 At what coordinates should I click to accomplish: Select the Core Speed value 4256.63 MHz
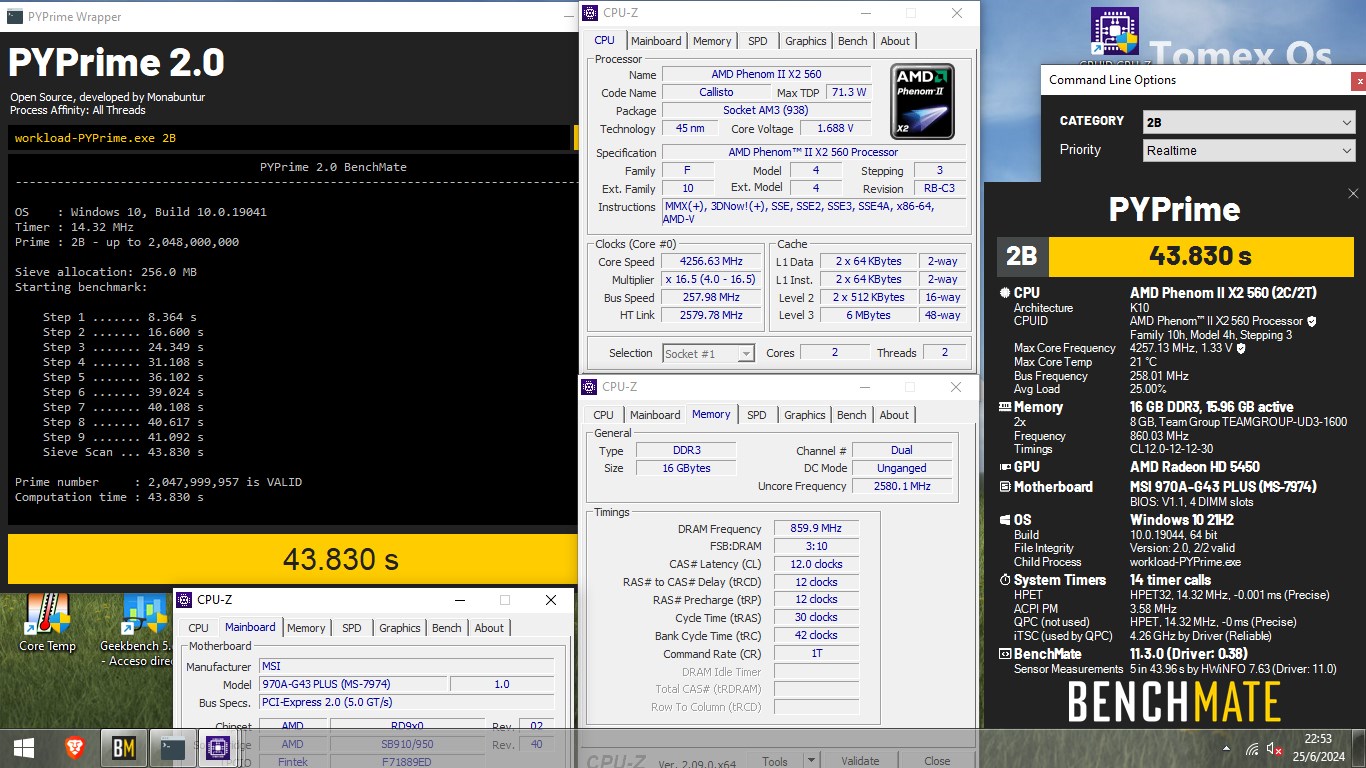[711, 262]
